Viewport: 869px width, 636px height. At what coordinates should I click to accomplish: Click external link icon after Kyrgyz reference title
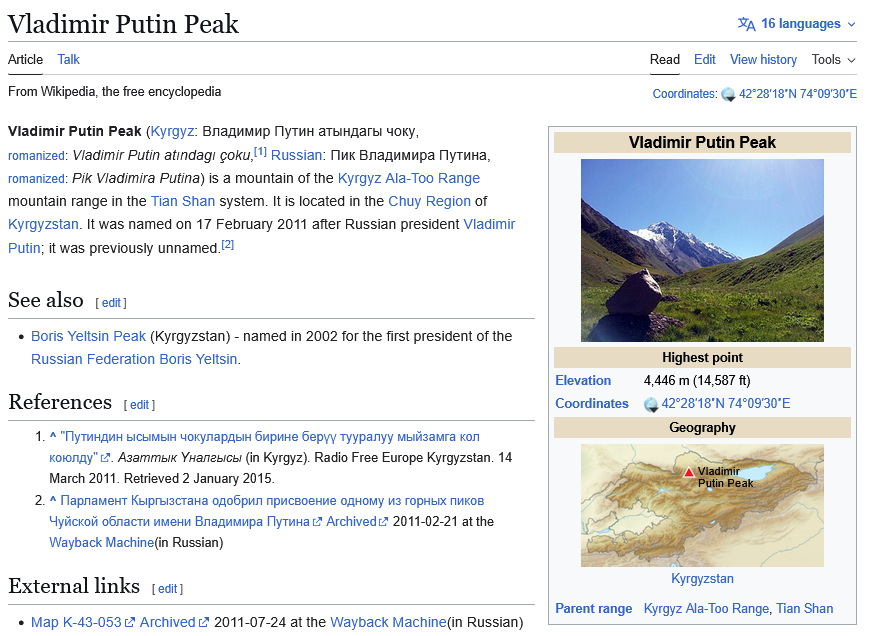105,458
